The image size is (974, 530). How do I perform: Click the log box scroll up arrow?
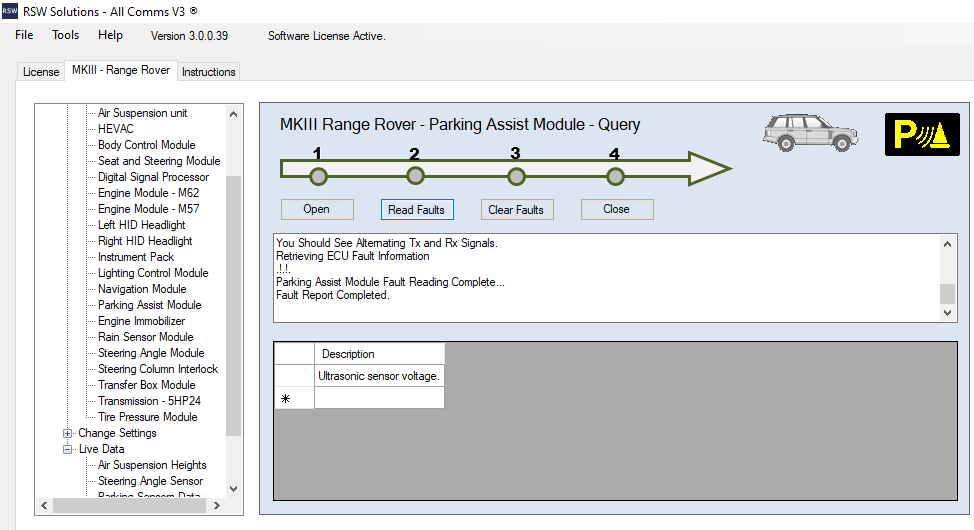(947, 244)
